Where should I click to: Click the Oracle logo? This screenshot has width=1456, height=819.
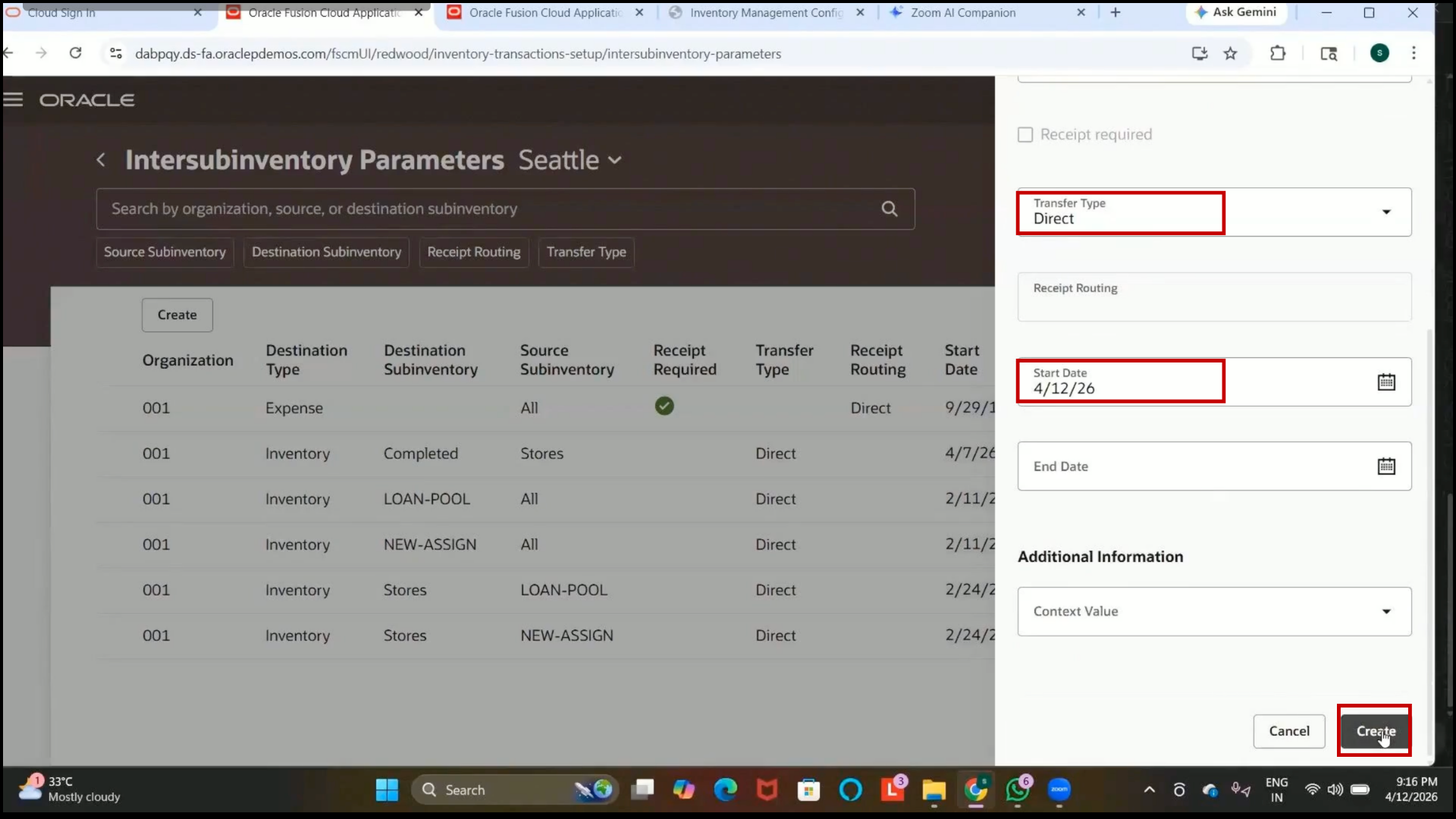click(x=87, y=100)
